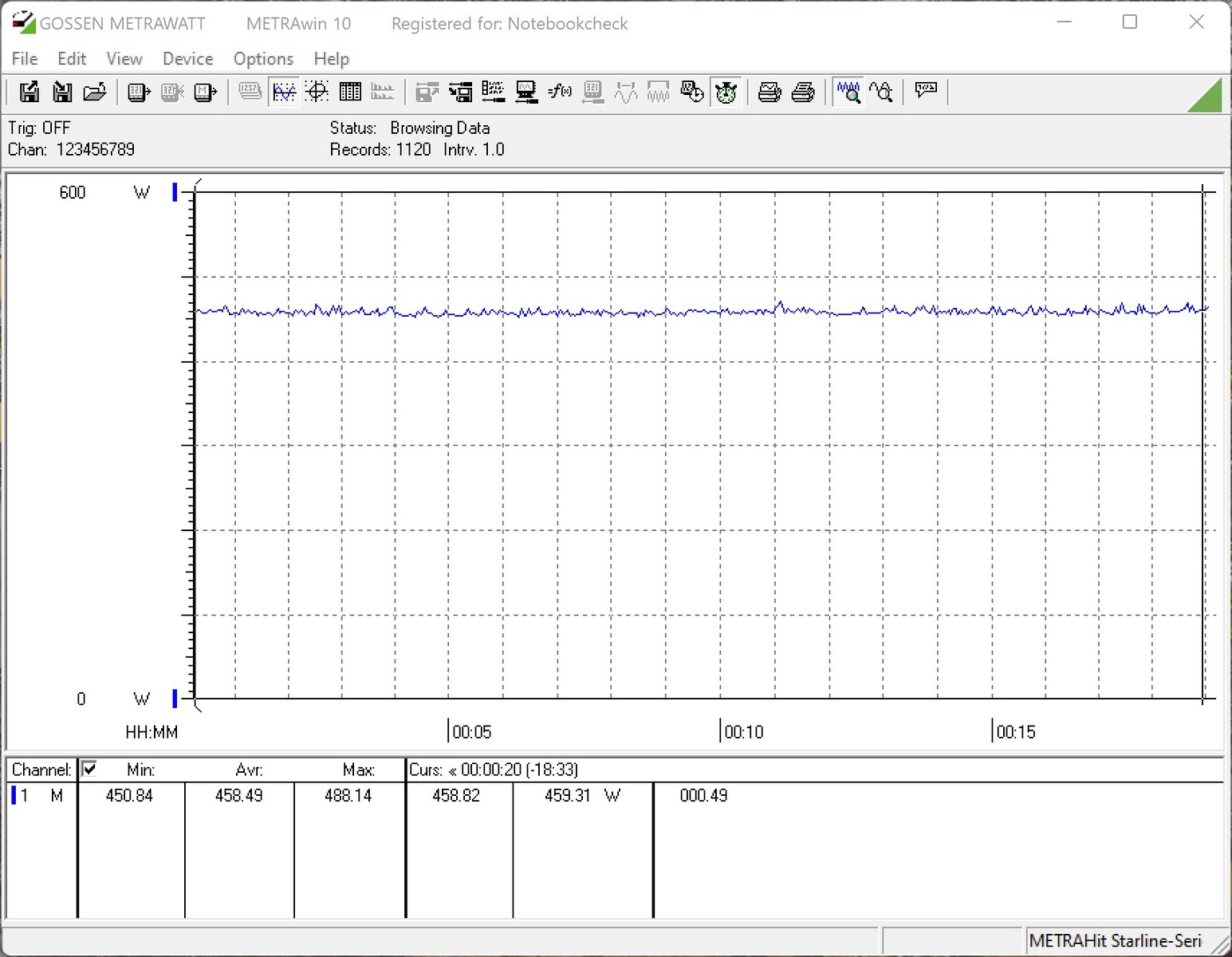This screenshot has width=1232, height=957.
Task: Click the Max column header in statistics table
Action: (x=358, y=770)
